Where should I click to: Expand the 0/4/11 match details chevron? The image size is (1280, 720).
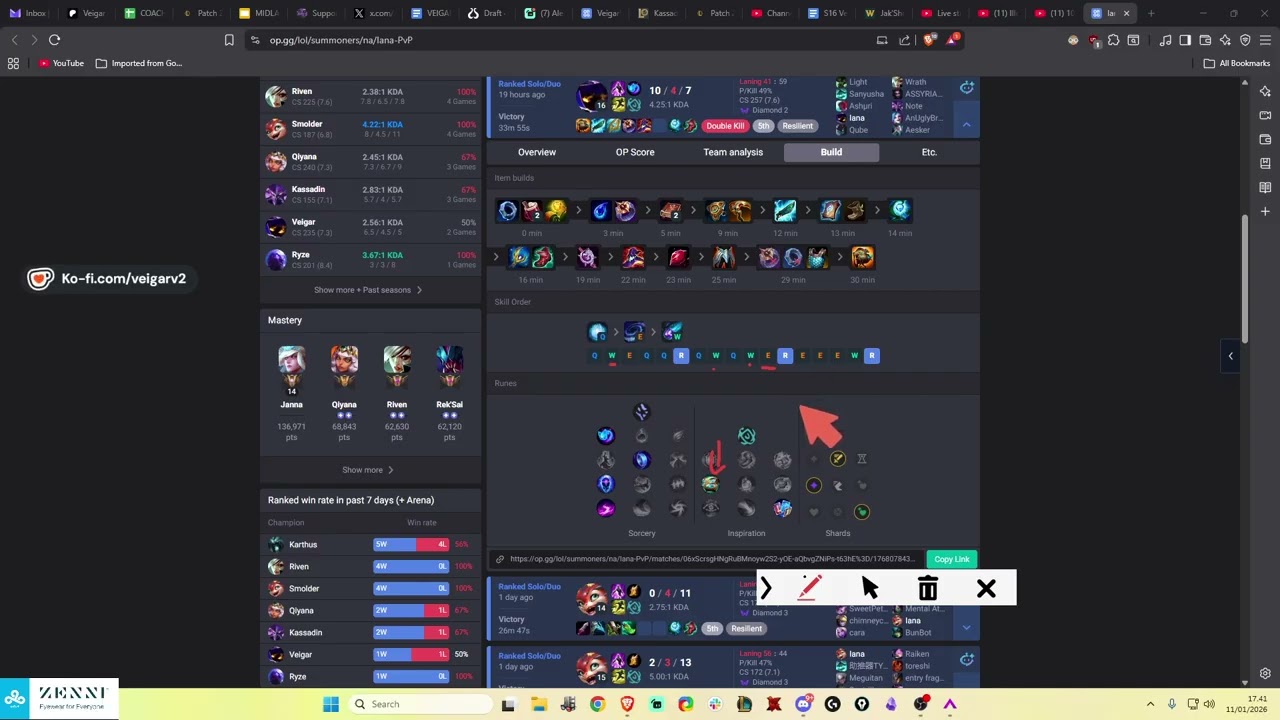click(966, 628)
